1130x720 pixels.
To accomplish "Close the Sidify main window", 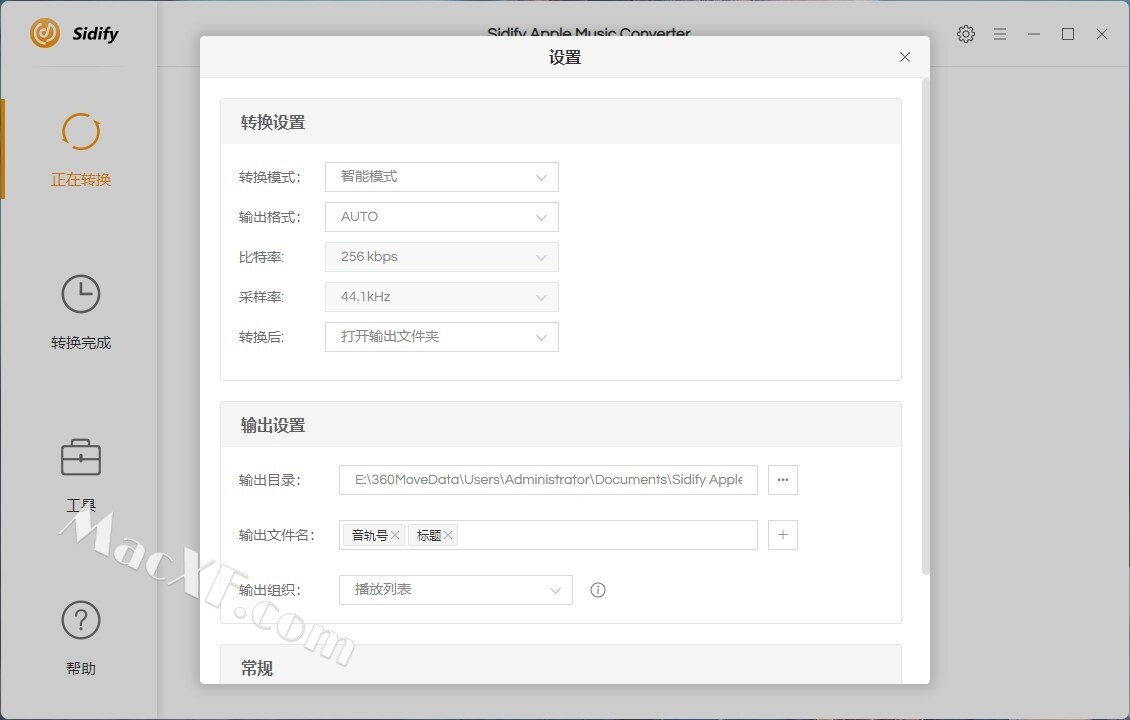I will click(x=1102, y=34).
